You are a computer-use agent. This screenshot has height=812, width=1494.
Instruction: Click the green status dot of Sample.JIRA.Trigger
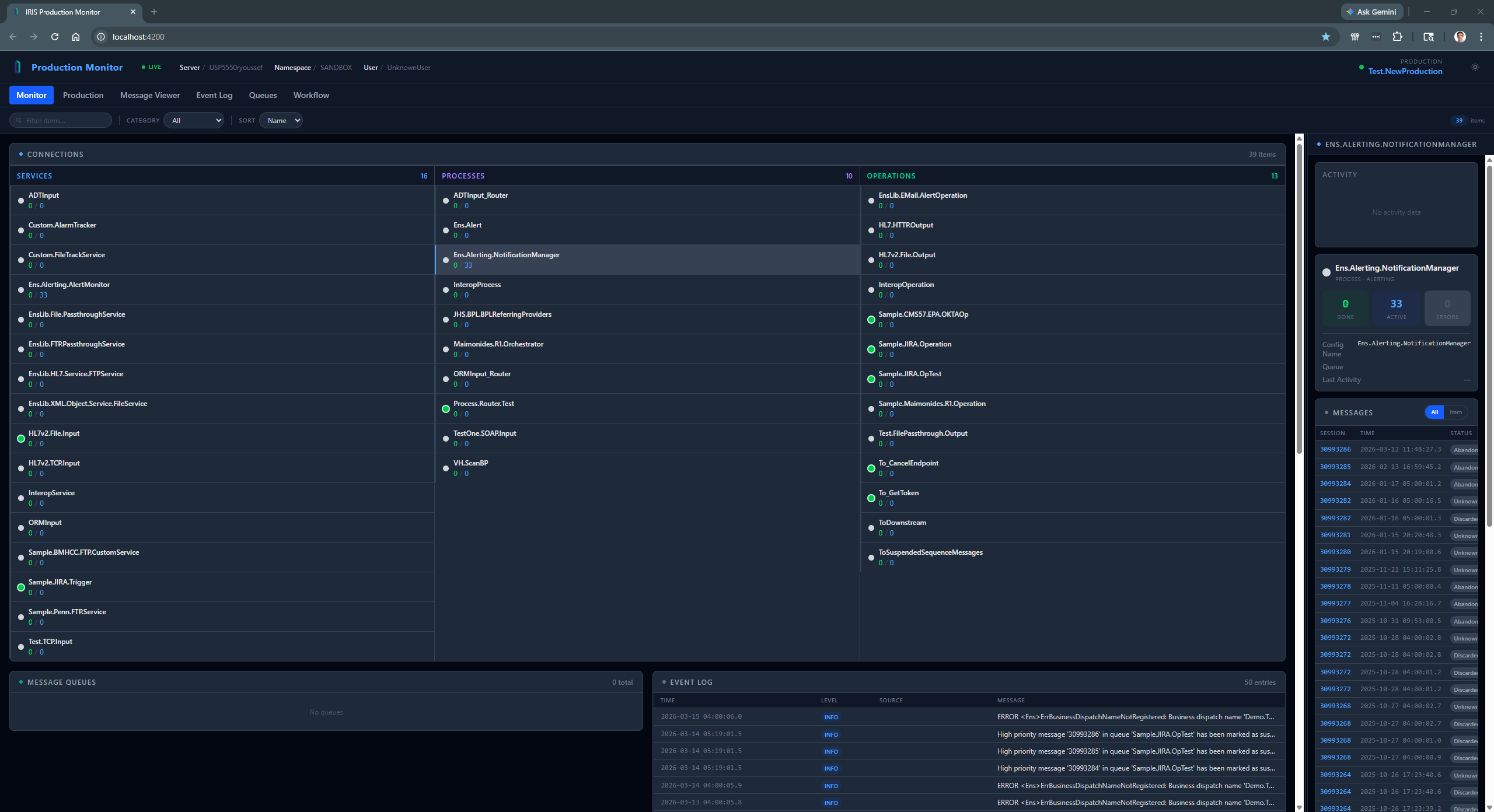pos(21,587)
